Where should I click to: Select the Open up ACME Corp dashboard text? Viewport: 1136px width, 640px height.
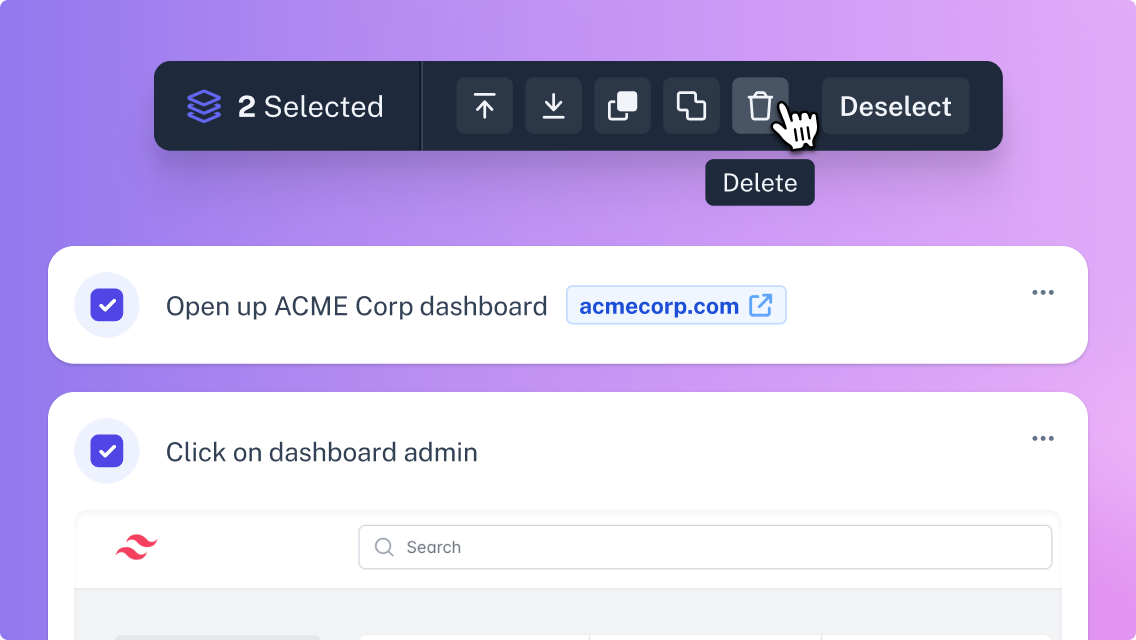pos(356,306)
